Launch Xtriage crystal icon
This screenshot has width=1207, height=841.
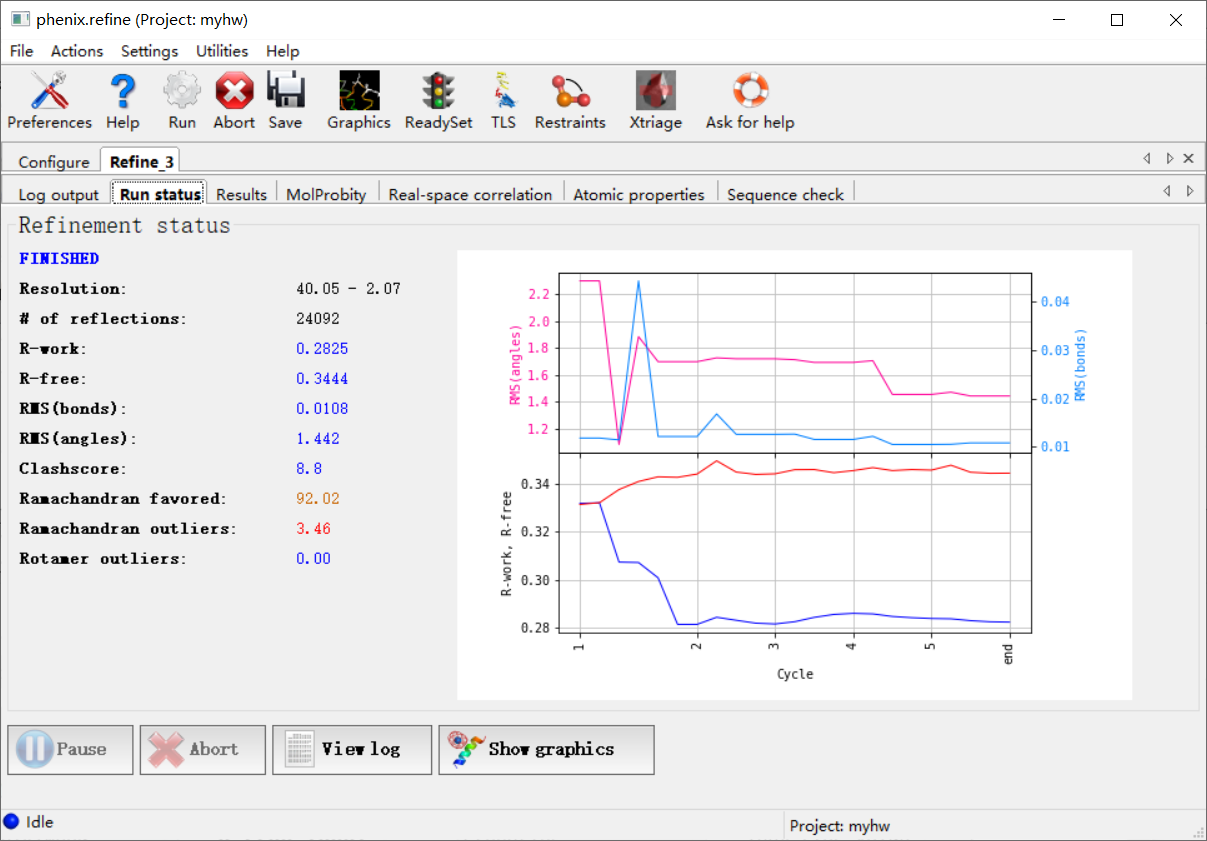click(655, 91)
